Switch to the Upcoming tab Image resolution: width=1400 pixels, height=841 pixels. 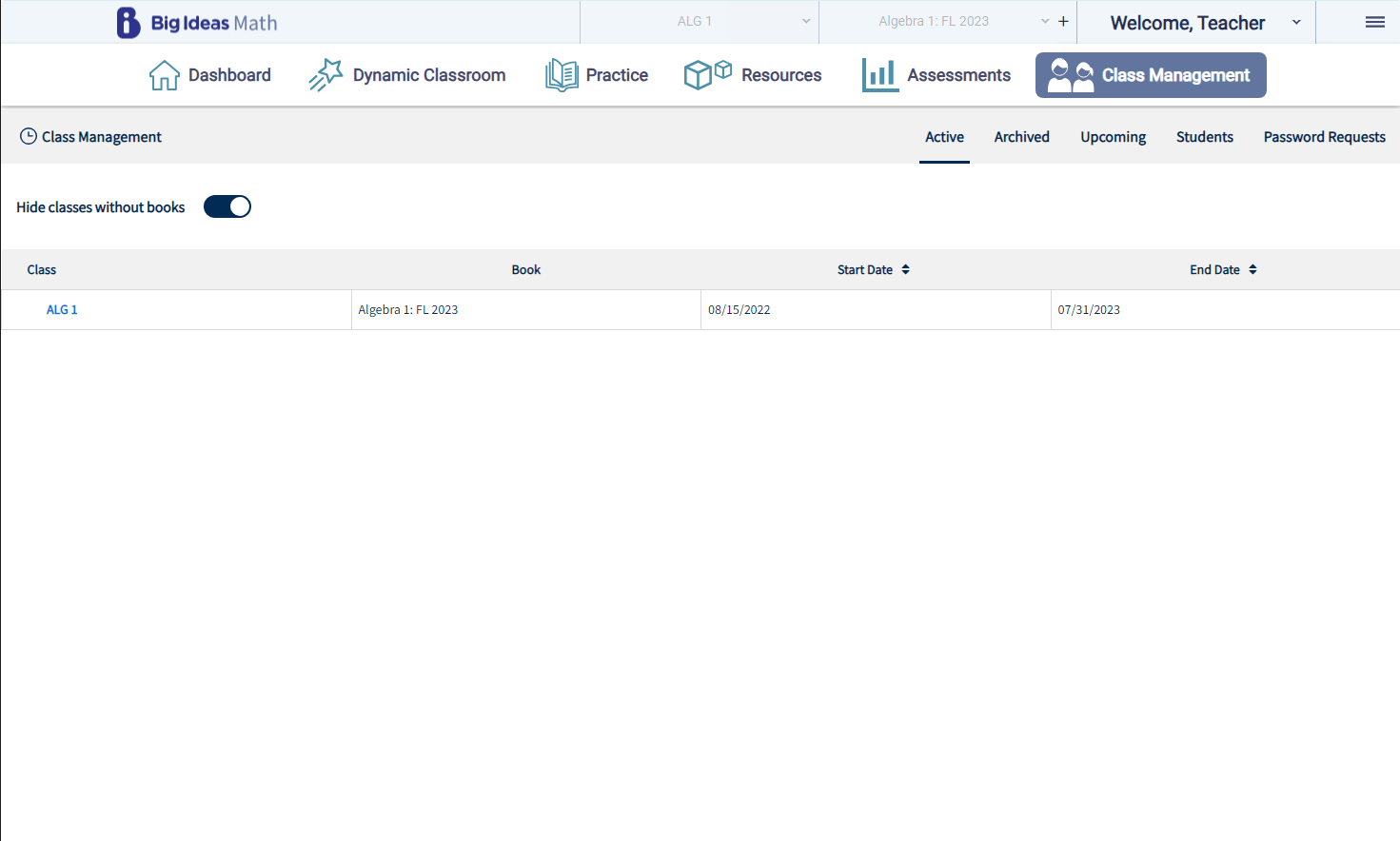(x=1114, y=137)
